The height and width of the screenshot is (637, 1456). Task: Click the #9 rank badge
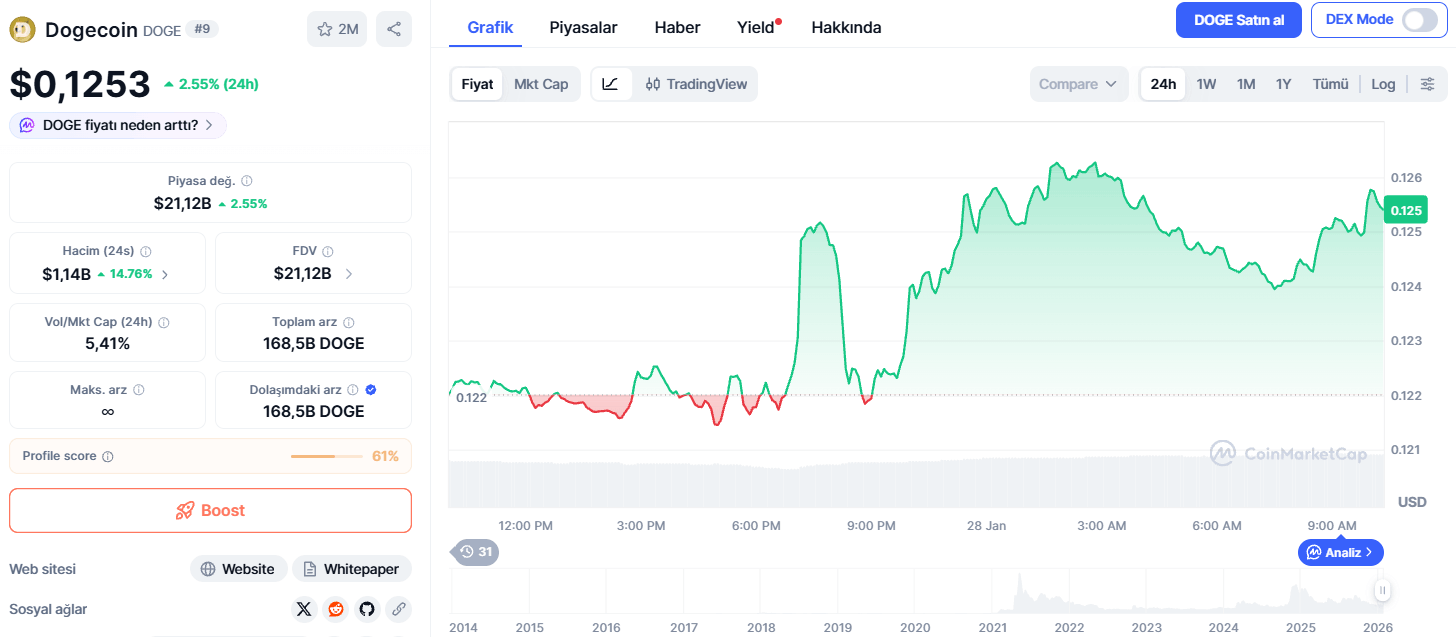click(202, 29)
